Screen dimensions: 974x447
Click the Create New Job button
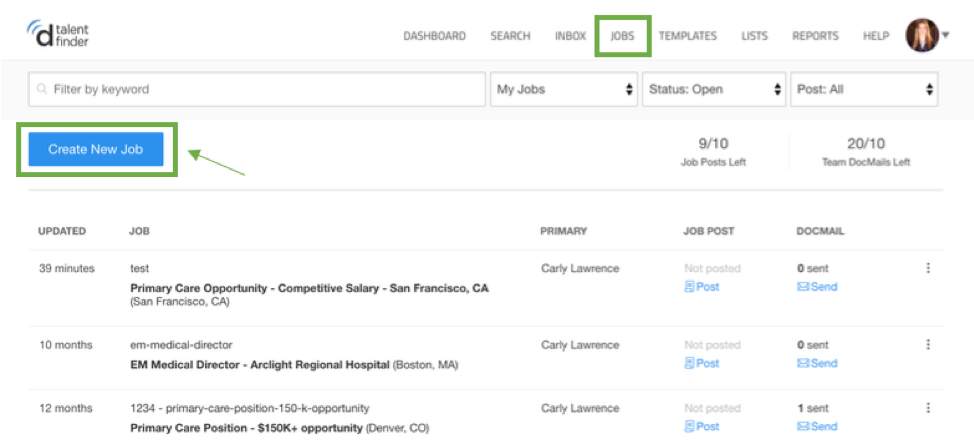96,149
